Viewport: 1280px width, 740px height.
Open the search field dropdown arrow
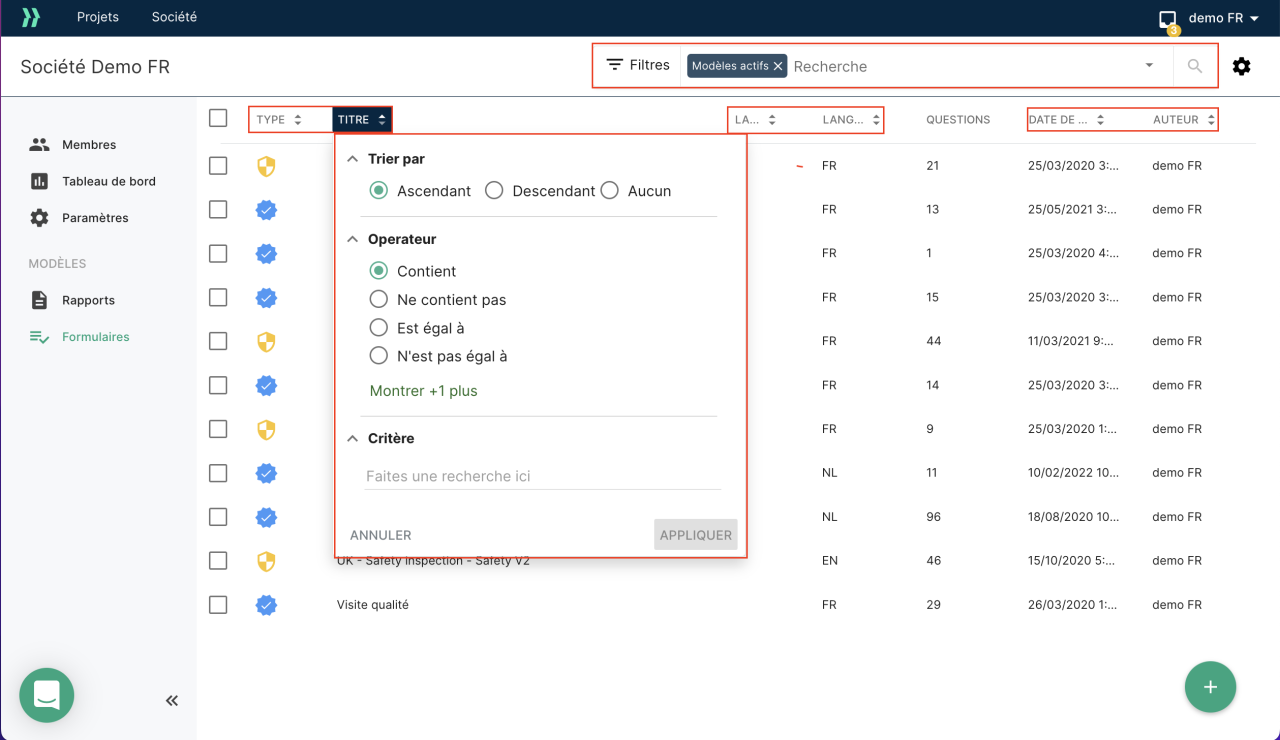pos(1149,66)
